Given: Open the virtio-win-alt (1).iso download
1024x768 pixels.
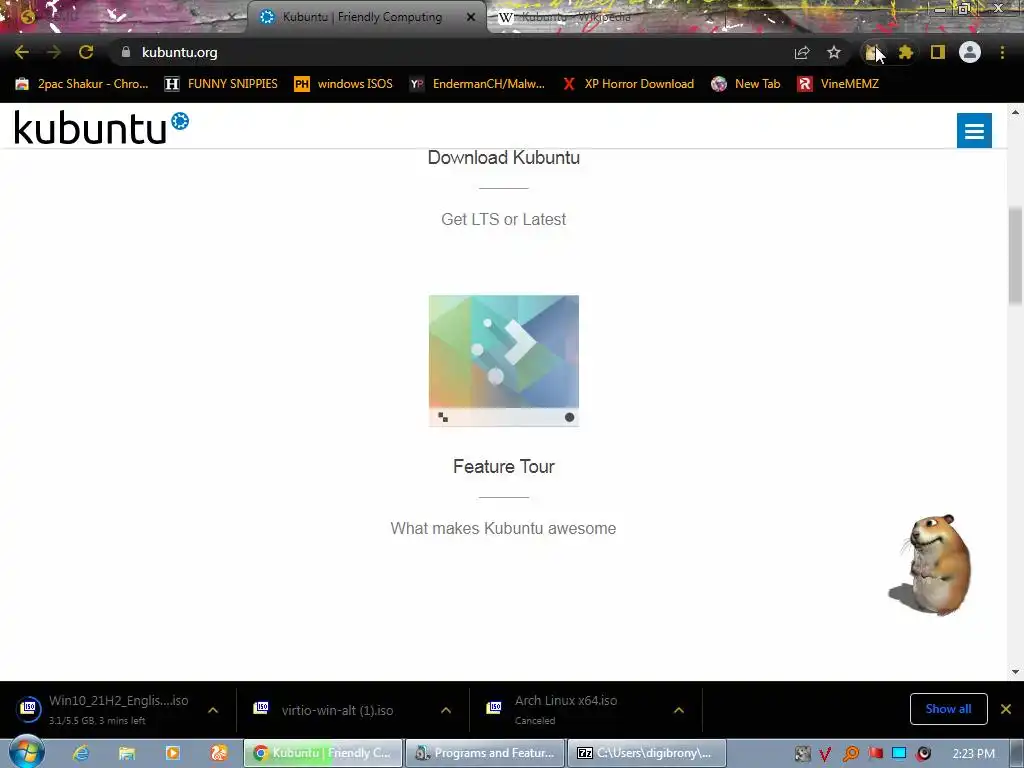Looking at the screenshot, I should tap(327, 710).
